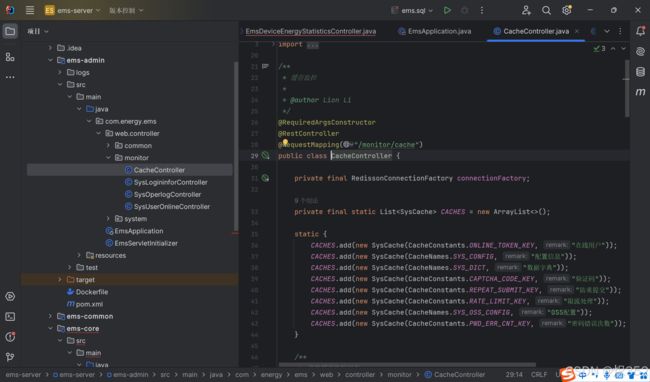Open version control dropdown in title bar
This screenshot has width=650, height=382.
[x=126, y=10]
